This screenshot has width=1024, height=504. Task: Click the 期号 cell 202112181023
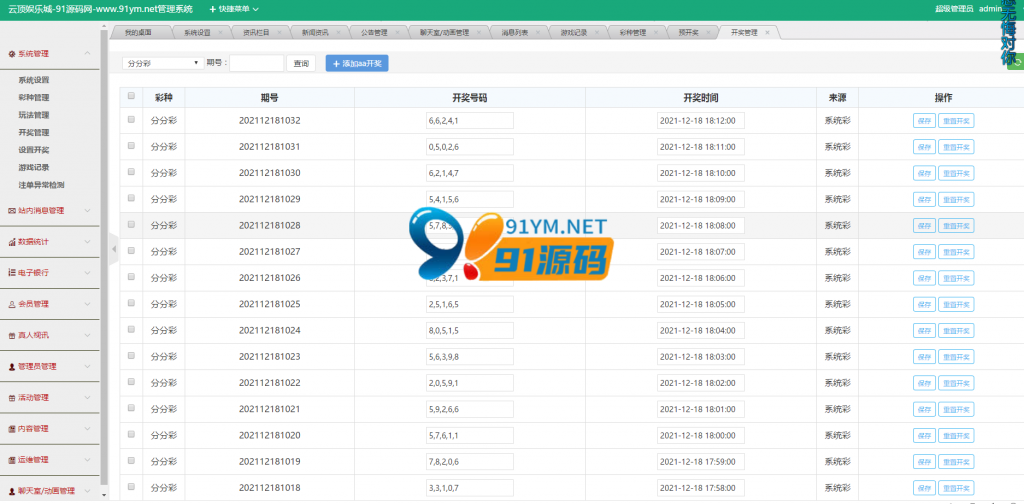pyautogui.click(x=270, y=356)
